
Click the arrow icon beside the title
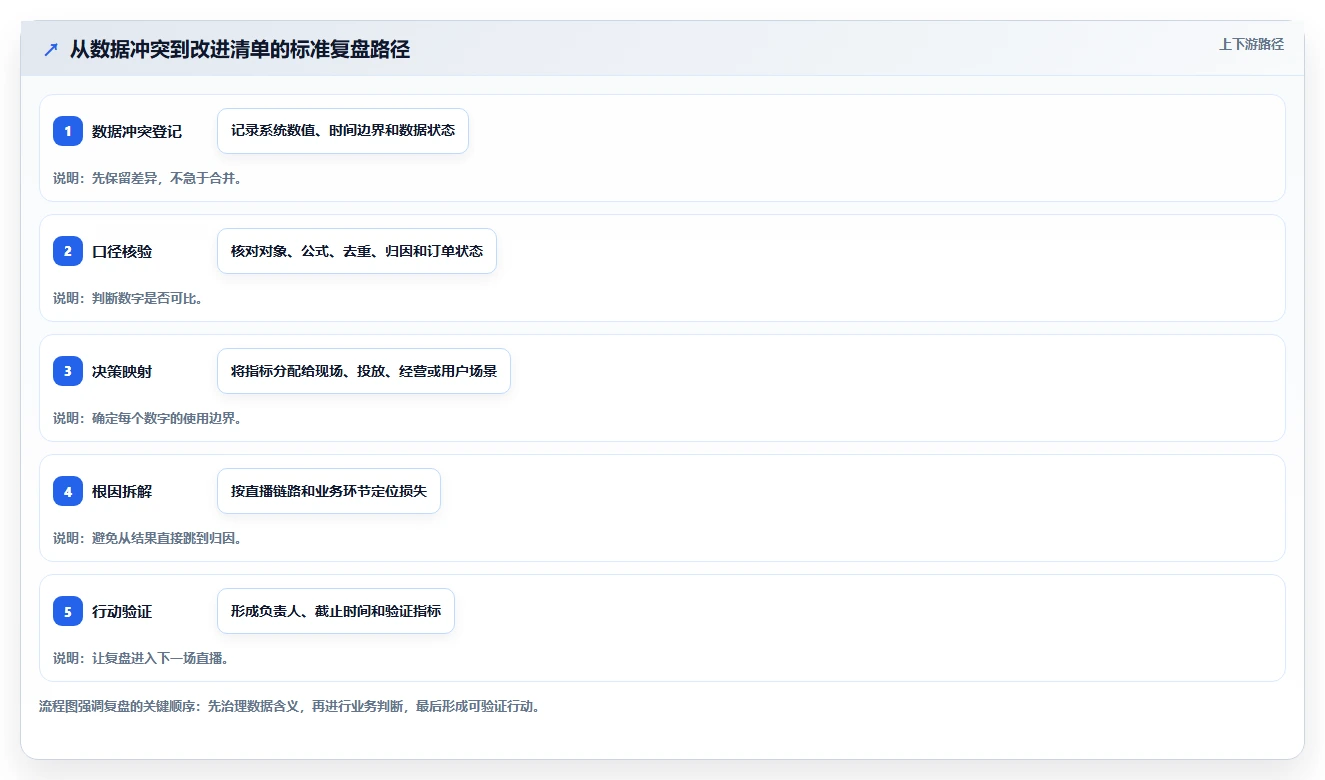[x=51, y=49]
